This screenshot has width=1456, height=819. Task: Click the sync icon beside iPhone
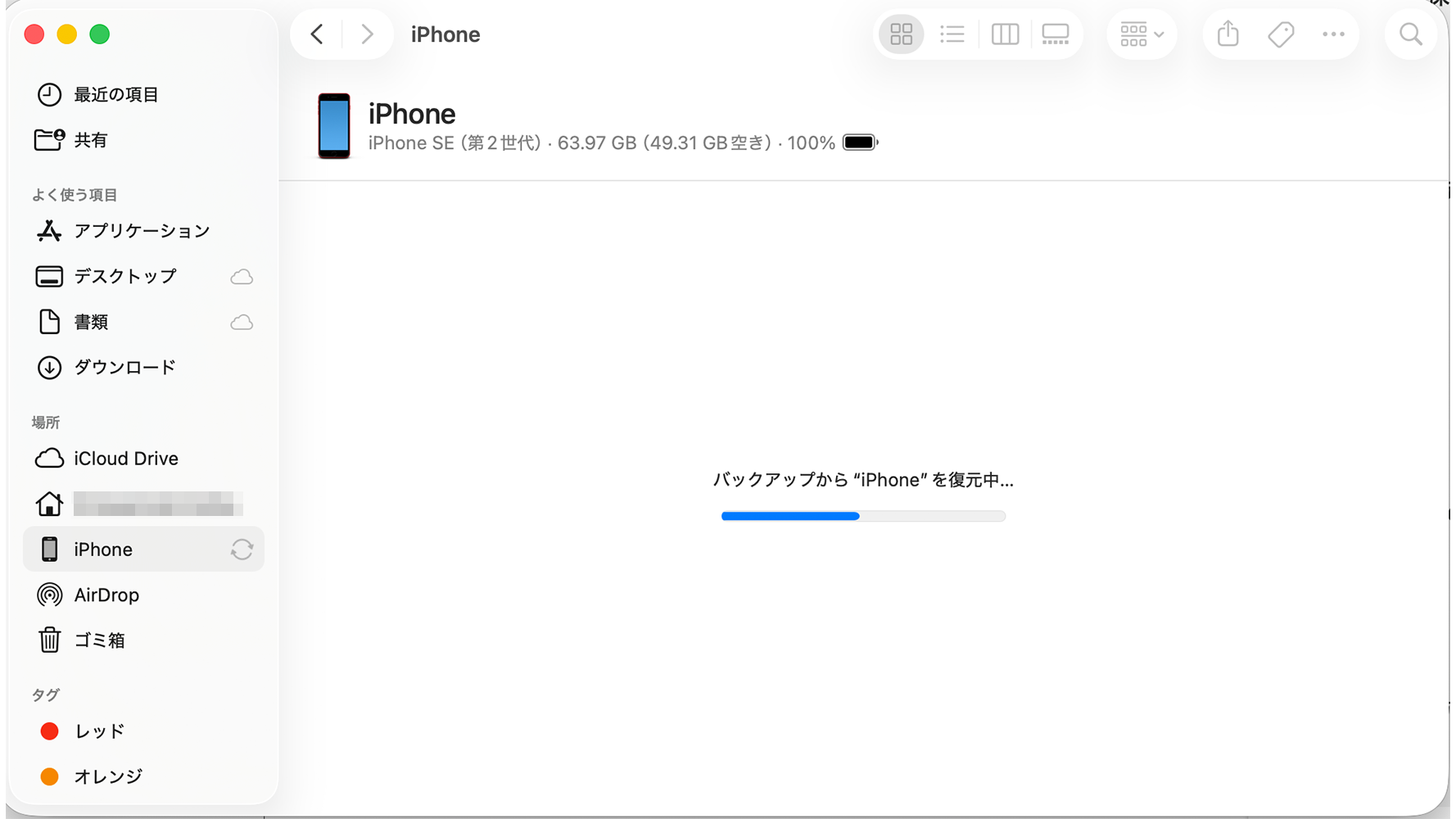pos(242,550)
